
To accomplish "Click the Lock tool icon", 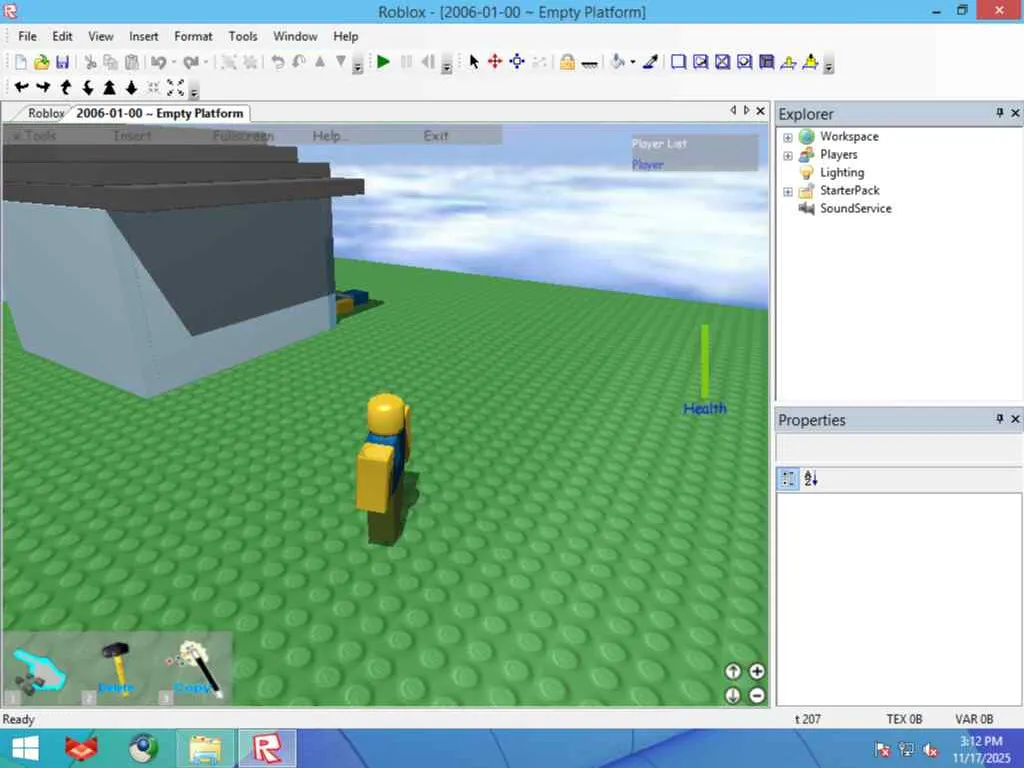I will click(567, 62).
